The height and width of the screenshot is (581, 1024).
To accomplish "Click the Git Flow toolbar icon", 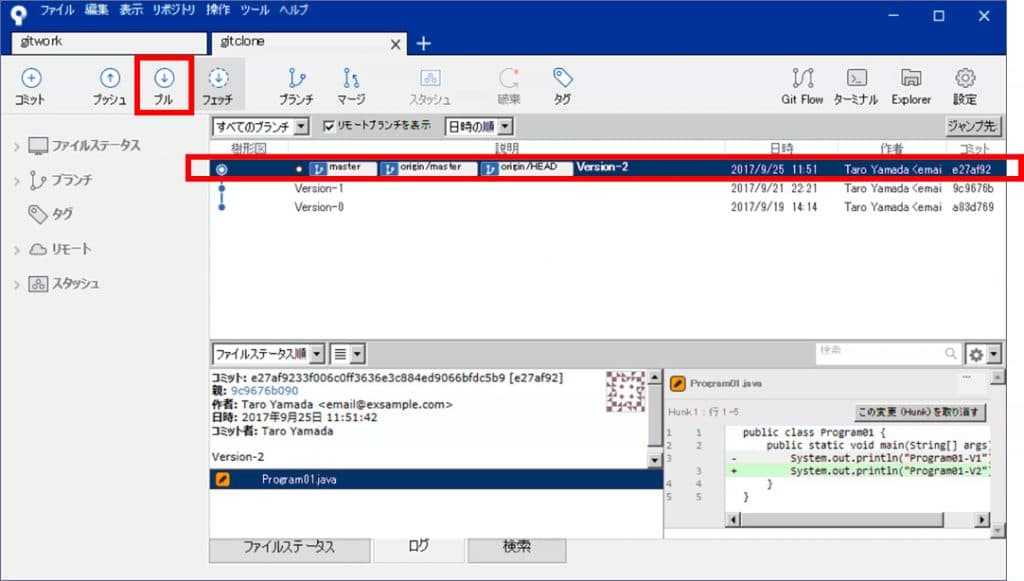I will 802,85.
